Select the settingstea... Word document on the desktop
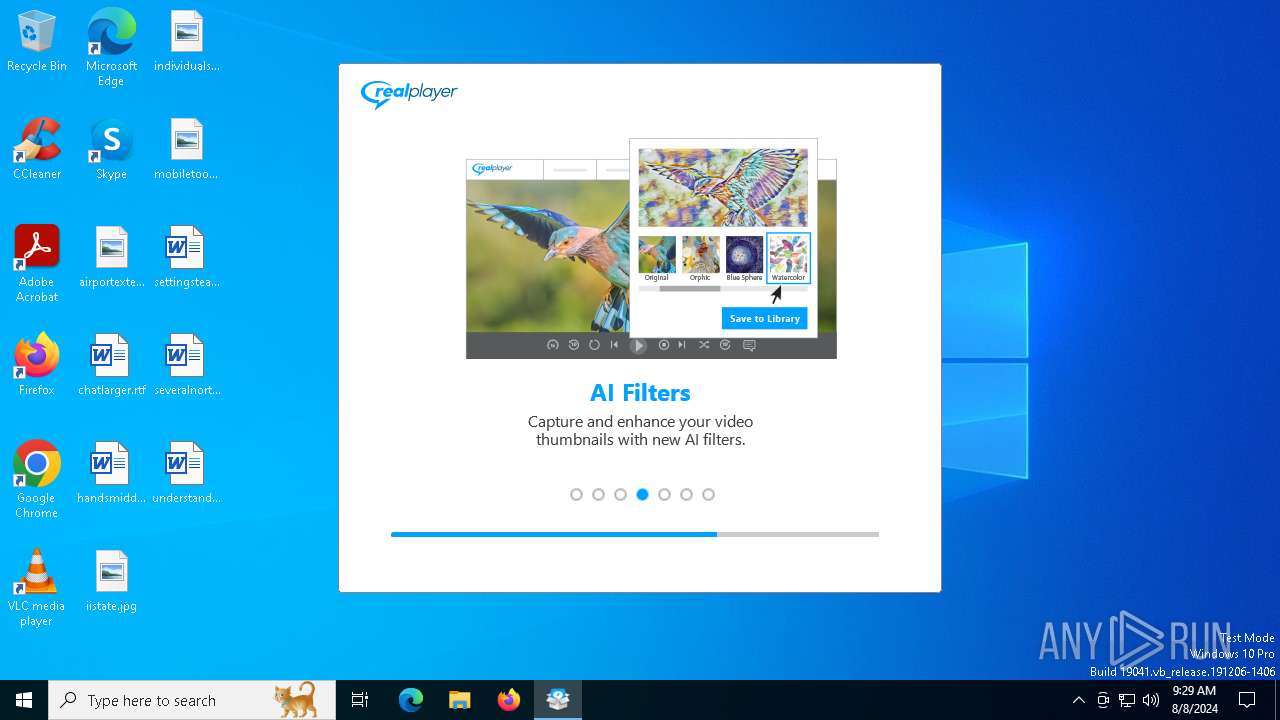 click(186, 258)
